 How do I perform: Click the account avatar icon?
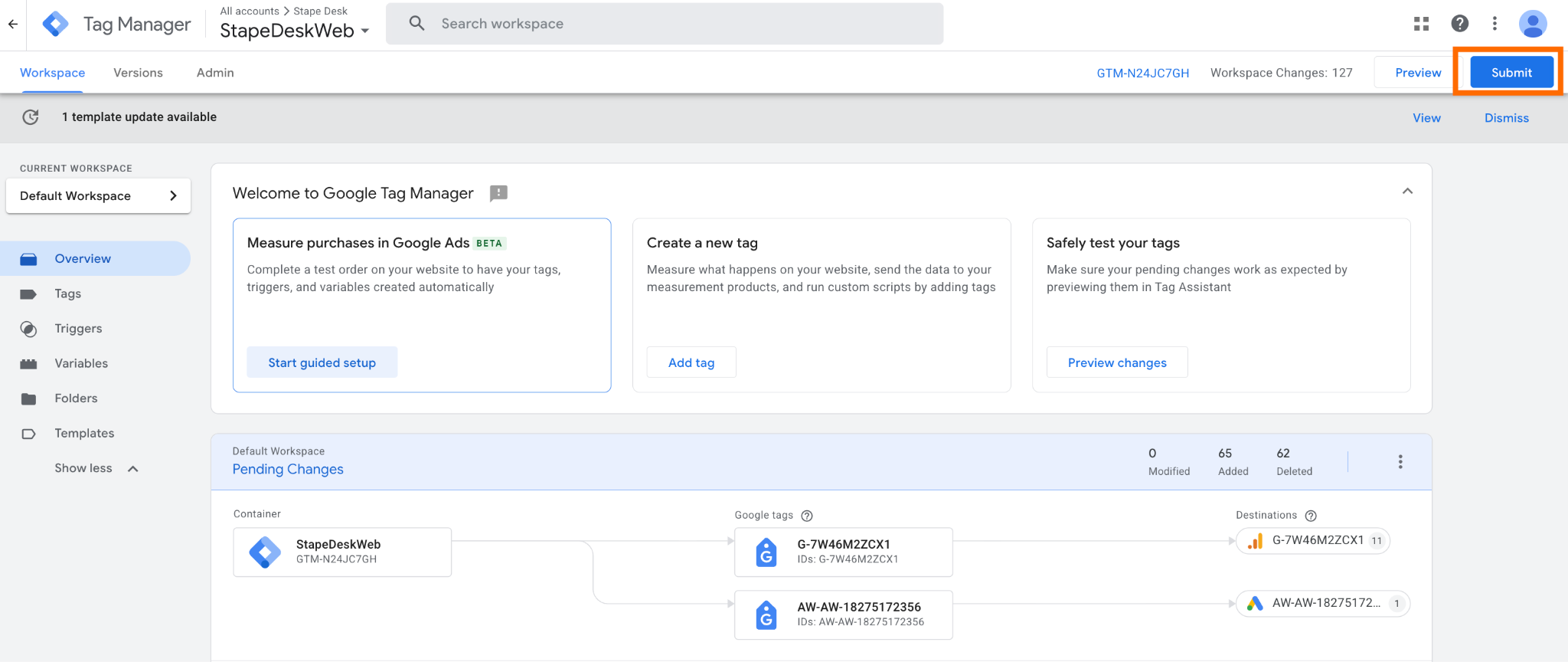[x=1533, y=24]
